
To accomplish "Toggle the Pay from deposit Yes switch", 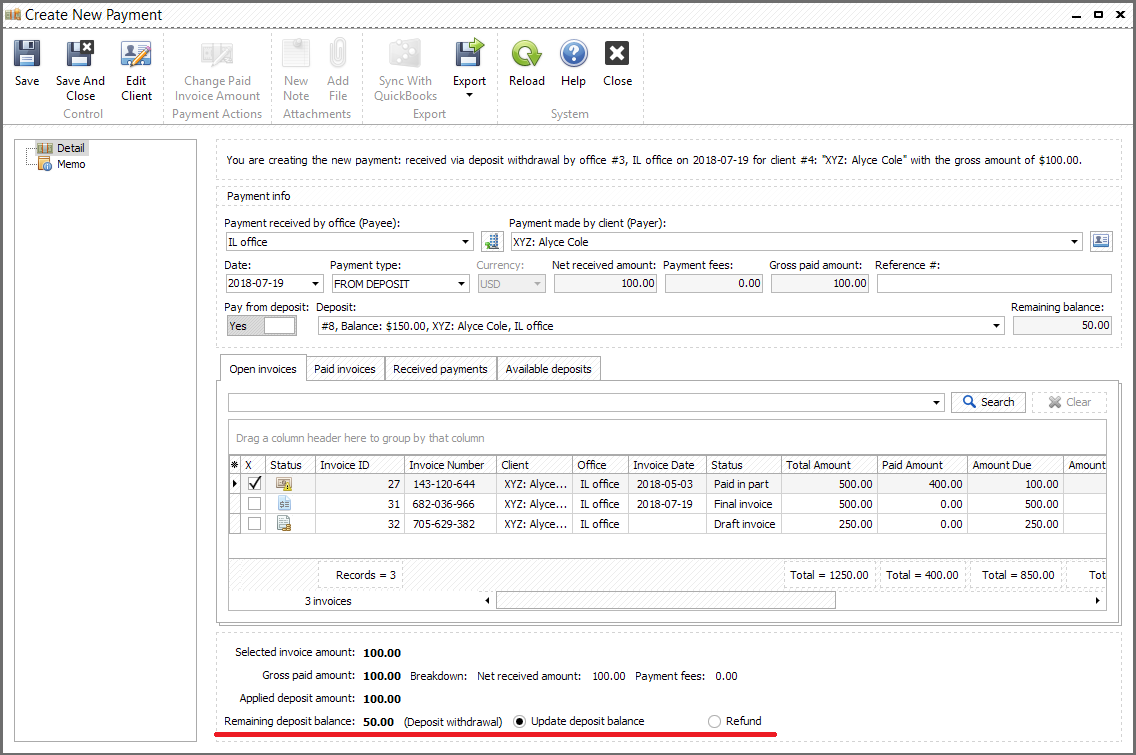I will tap(262, 326).
